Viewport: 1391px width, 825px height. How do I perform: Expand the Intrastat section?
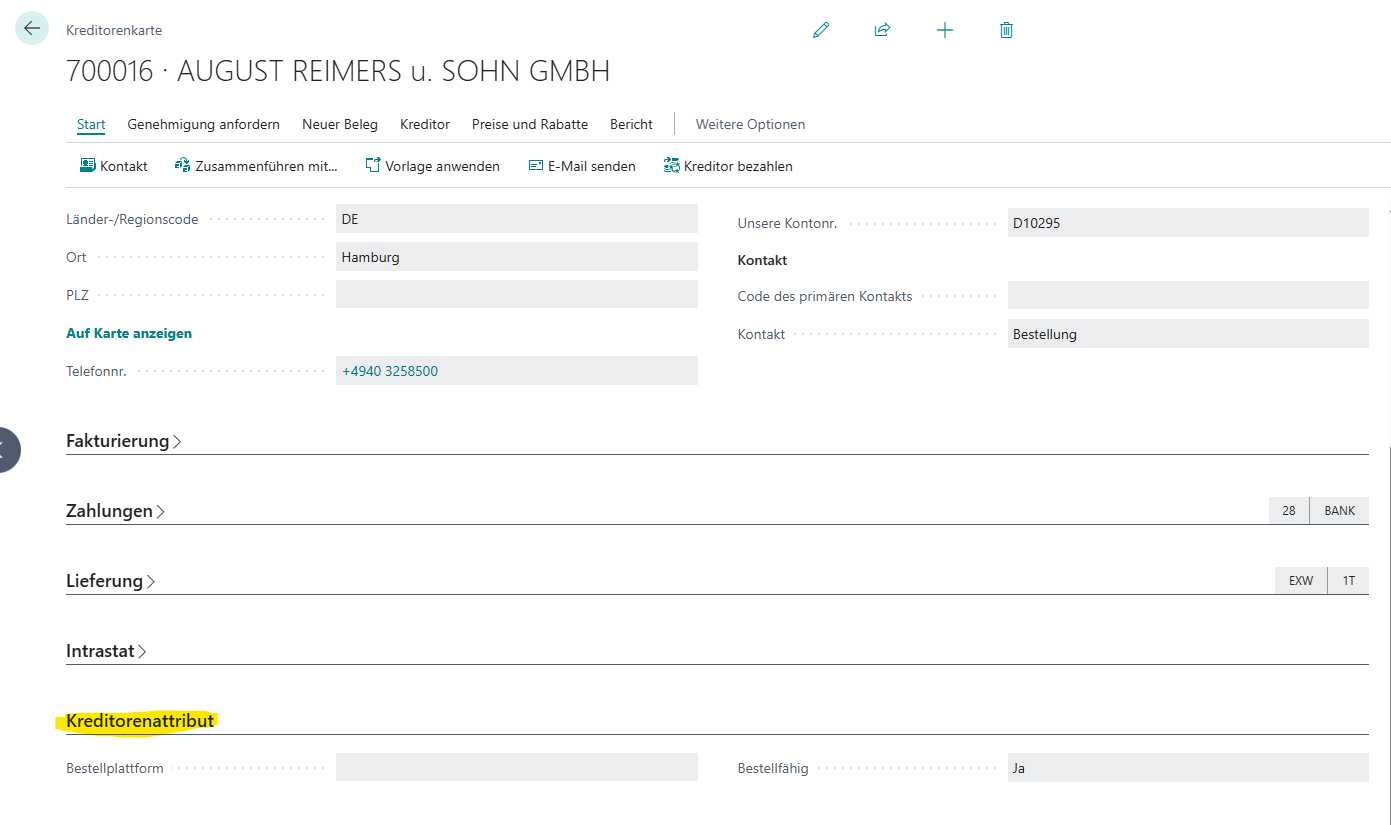coord(107,651)
